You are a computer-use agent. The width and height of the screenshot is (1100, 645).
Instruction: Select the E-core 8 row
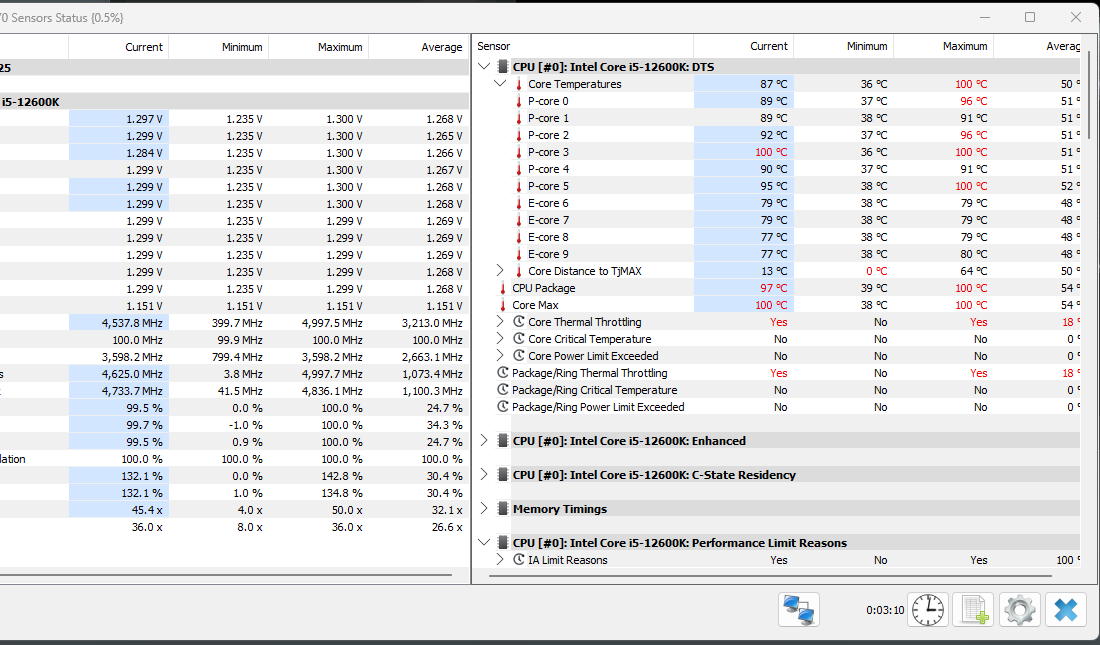[x=777, y=237]
